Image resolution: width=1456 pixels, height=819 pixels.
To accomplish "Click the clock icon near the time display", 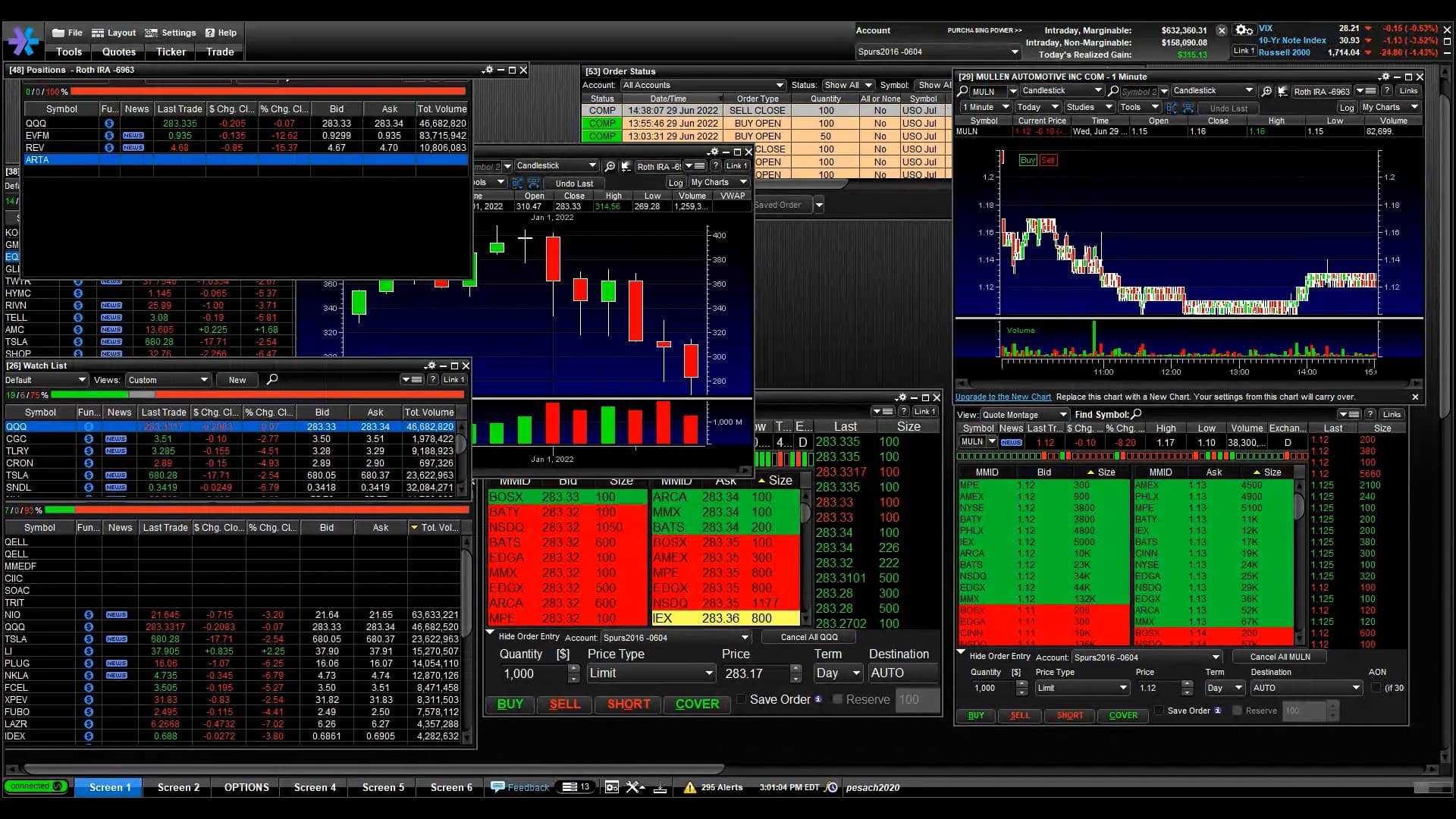I will coord(832,787).
